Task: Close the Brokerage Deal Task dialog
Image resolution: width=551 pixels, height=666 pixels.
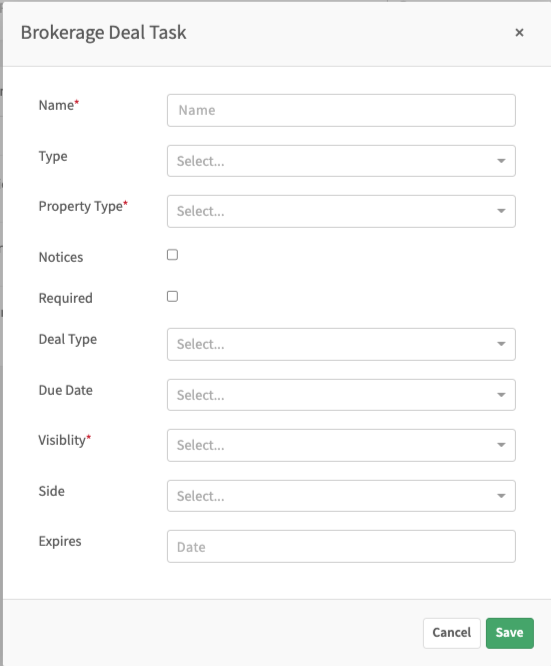Action: tap(519, 33)
